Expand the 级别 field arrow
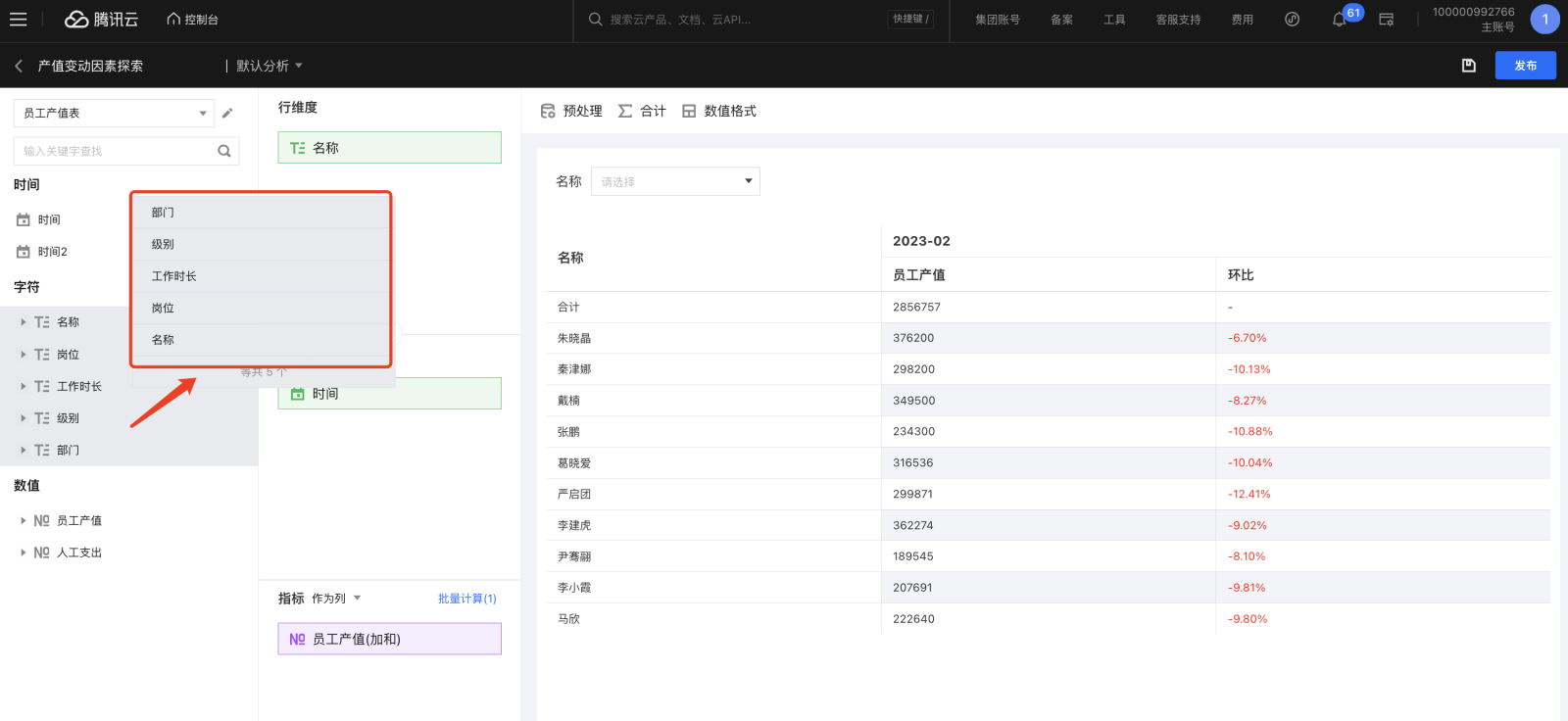 24,417
